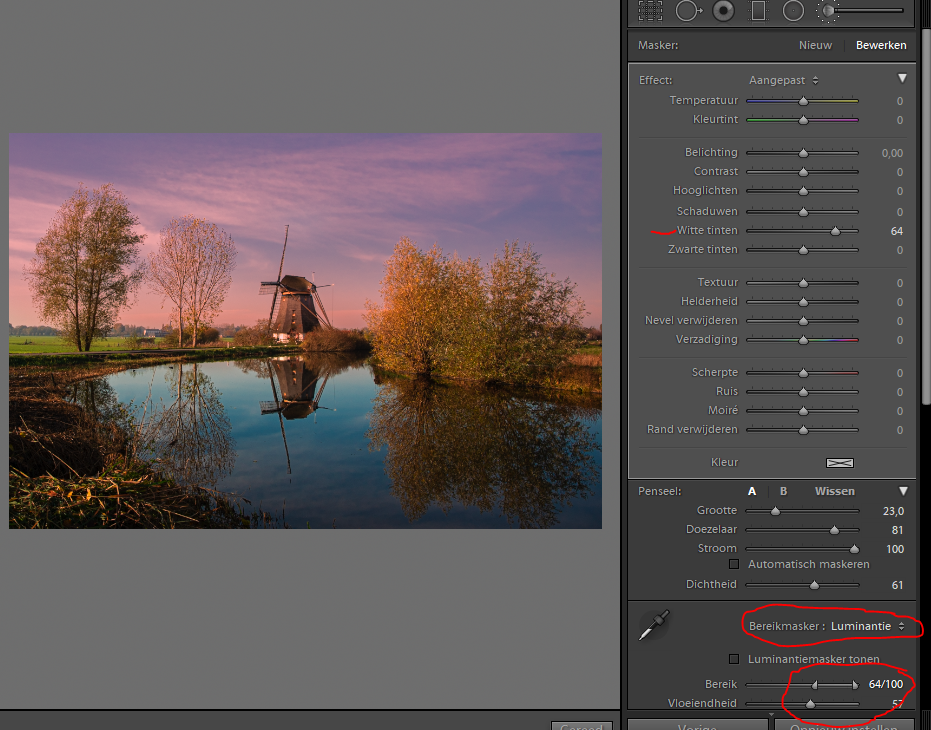
Task: Click the windmill photo preview
Action: coord(305,331)
